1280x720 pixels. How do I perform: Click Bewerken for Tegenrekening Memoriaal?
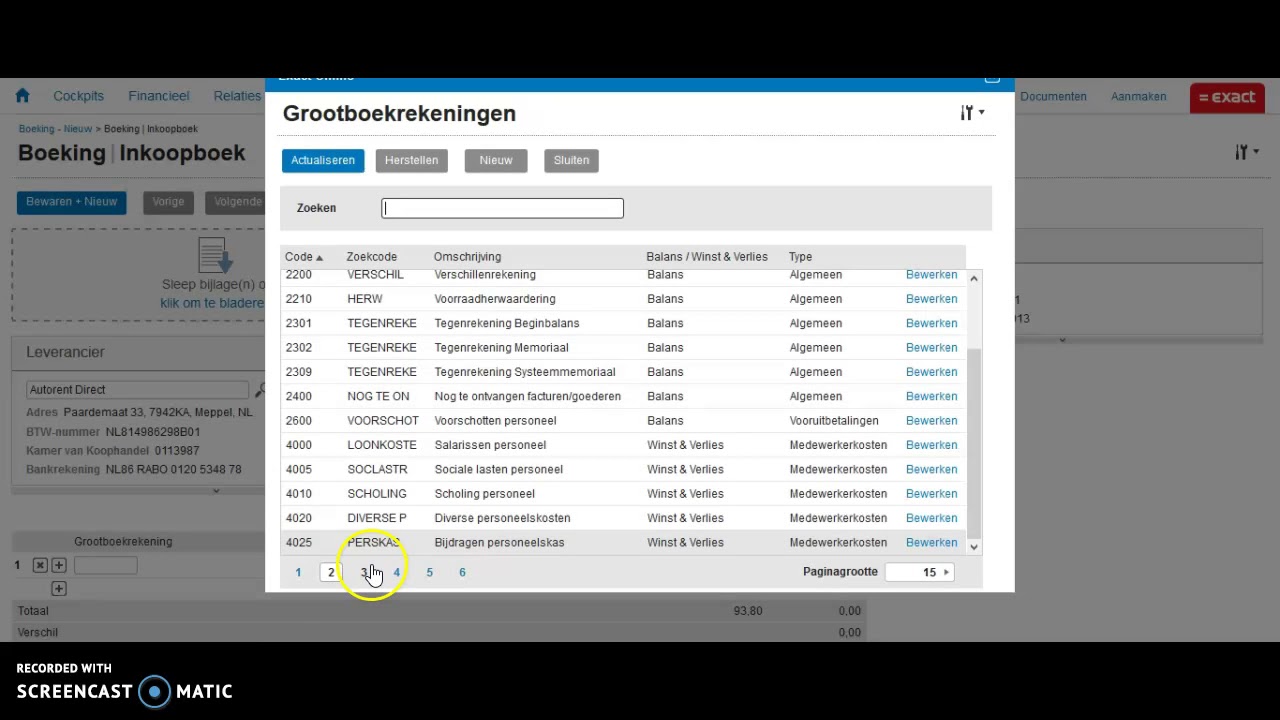coord(931,348)
